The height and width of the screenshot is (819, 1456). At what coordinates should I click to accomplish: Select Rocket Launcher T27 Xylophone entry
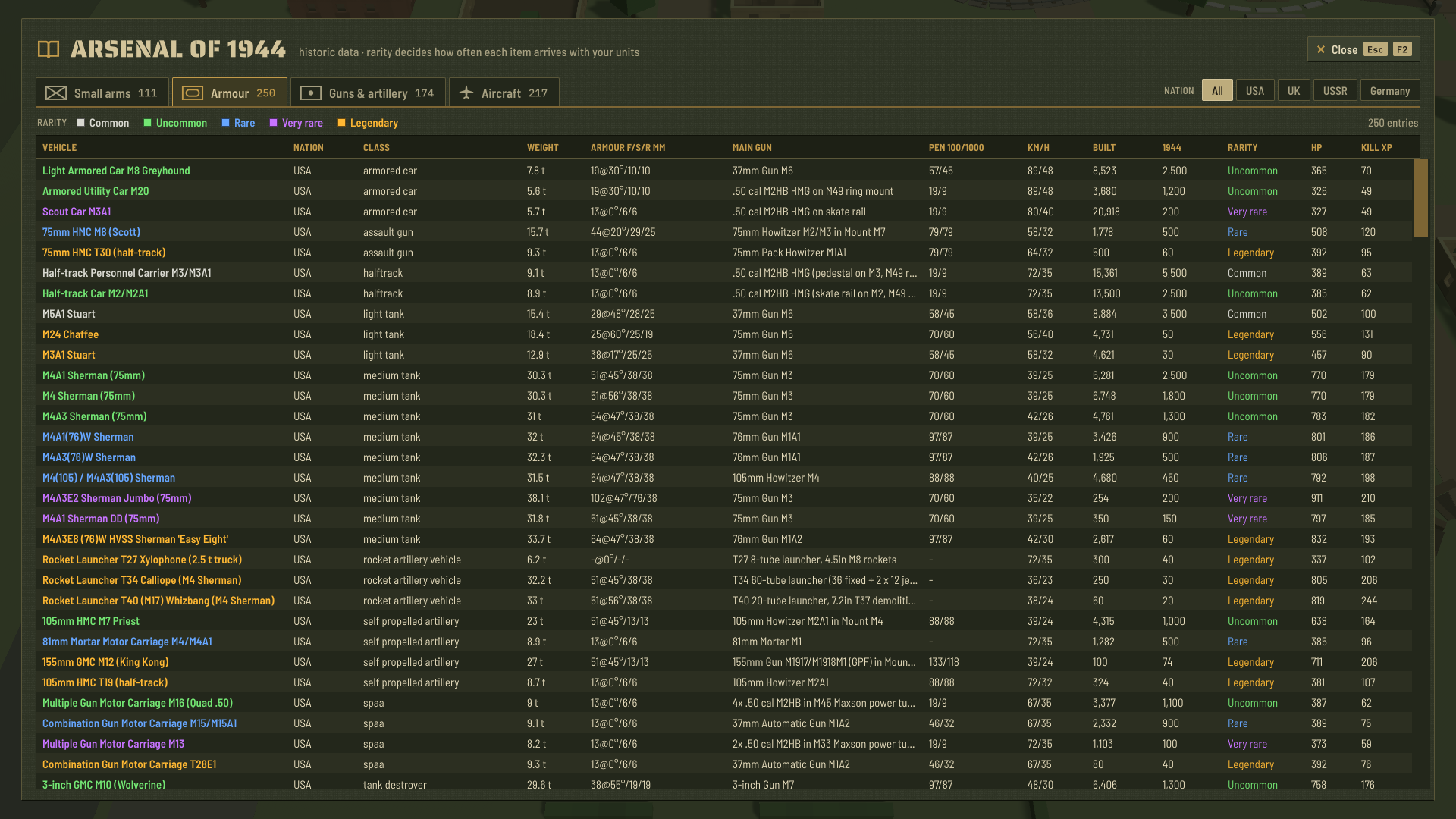(724, 560)
